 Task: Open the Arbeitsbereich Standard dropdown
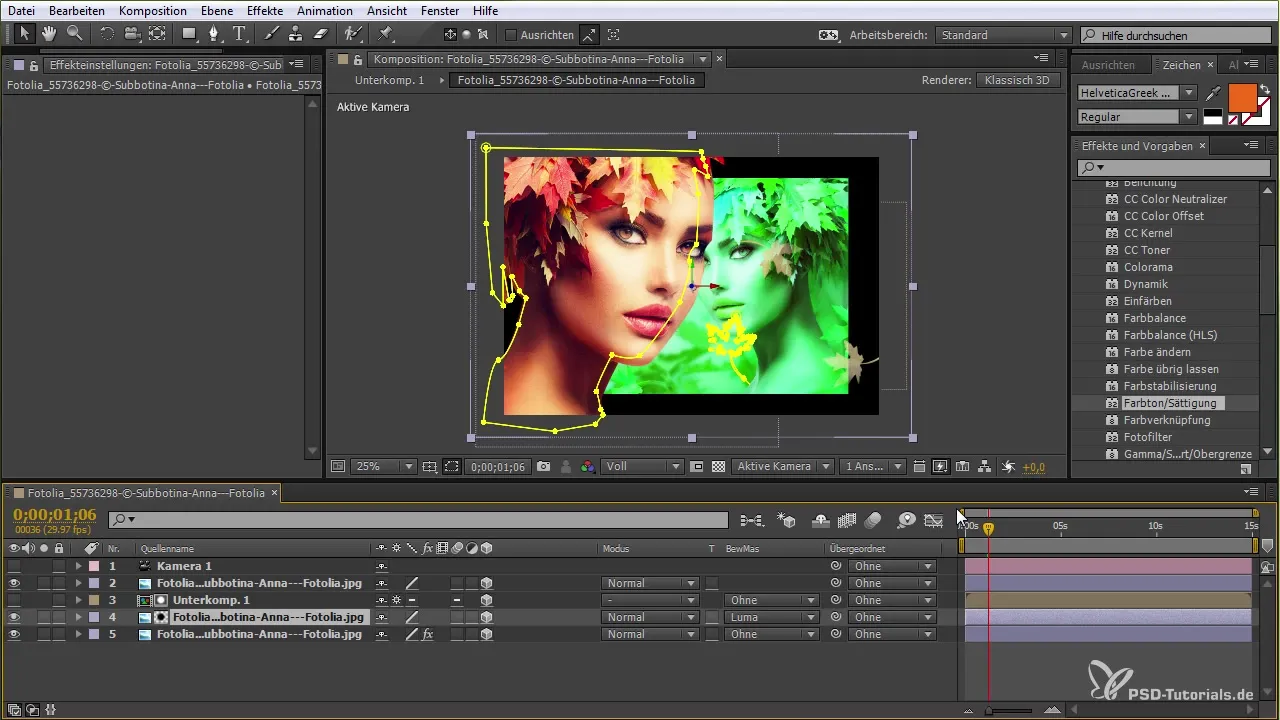(1004, 35)
